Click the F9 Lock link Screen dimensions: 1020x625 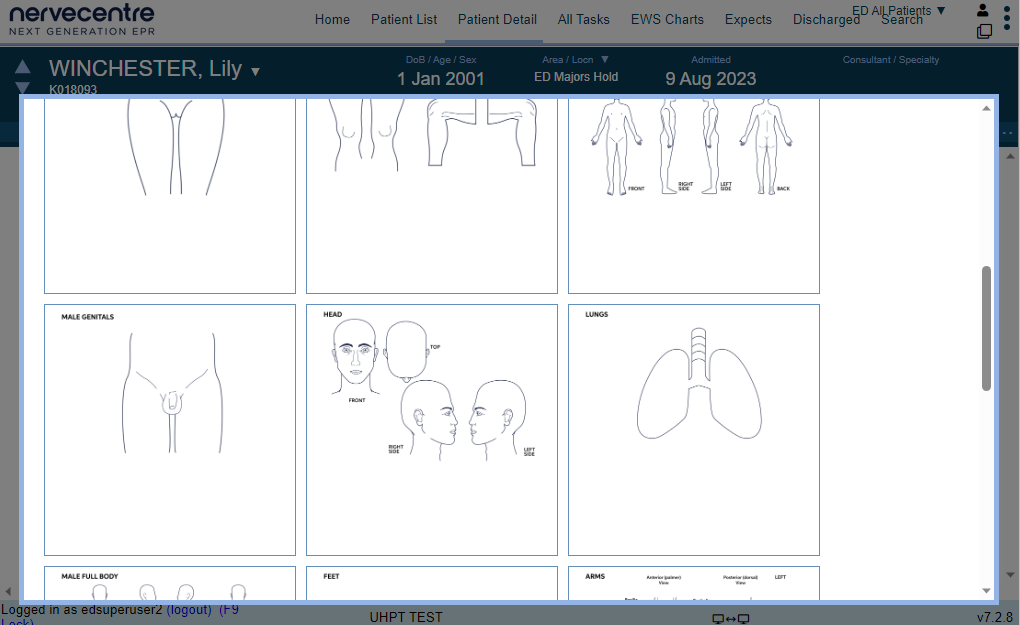[228, 609]
